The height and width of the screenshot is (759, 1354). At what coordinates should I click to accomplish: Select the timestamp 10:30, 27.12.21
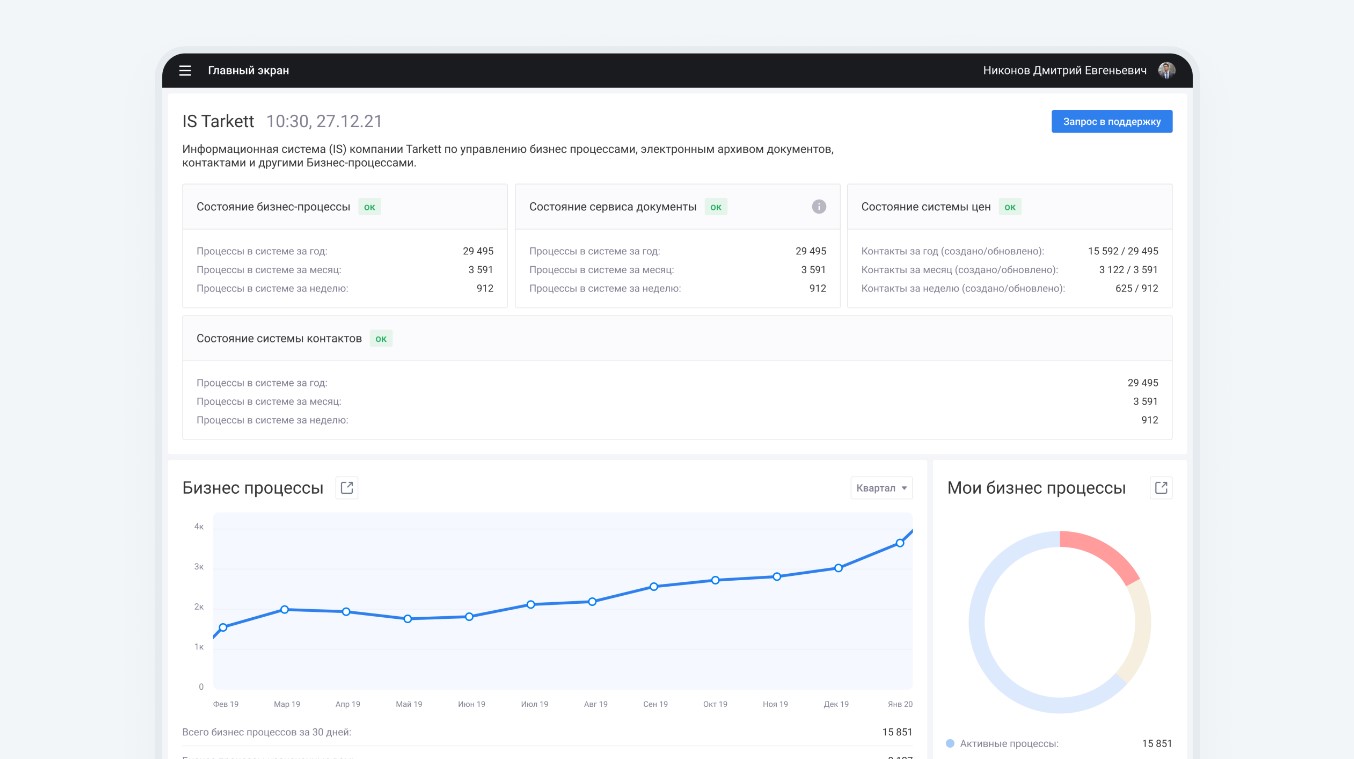(x=324, y=121)
